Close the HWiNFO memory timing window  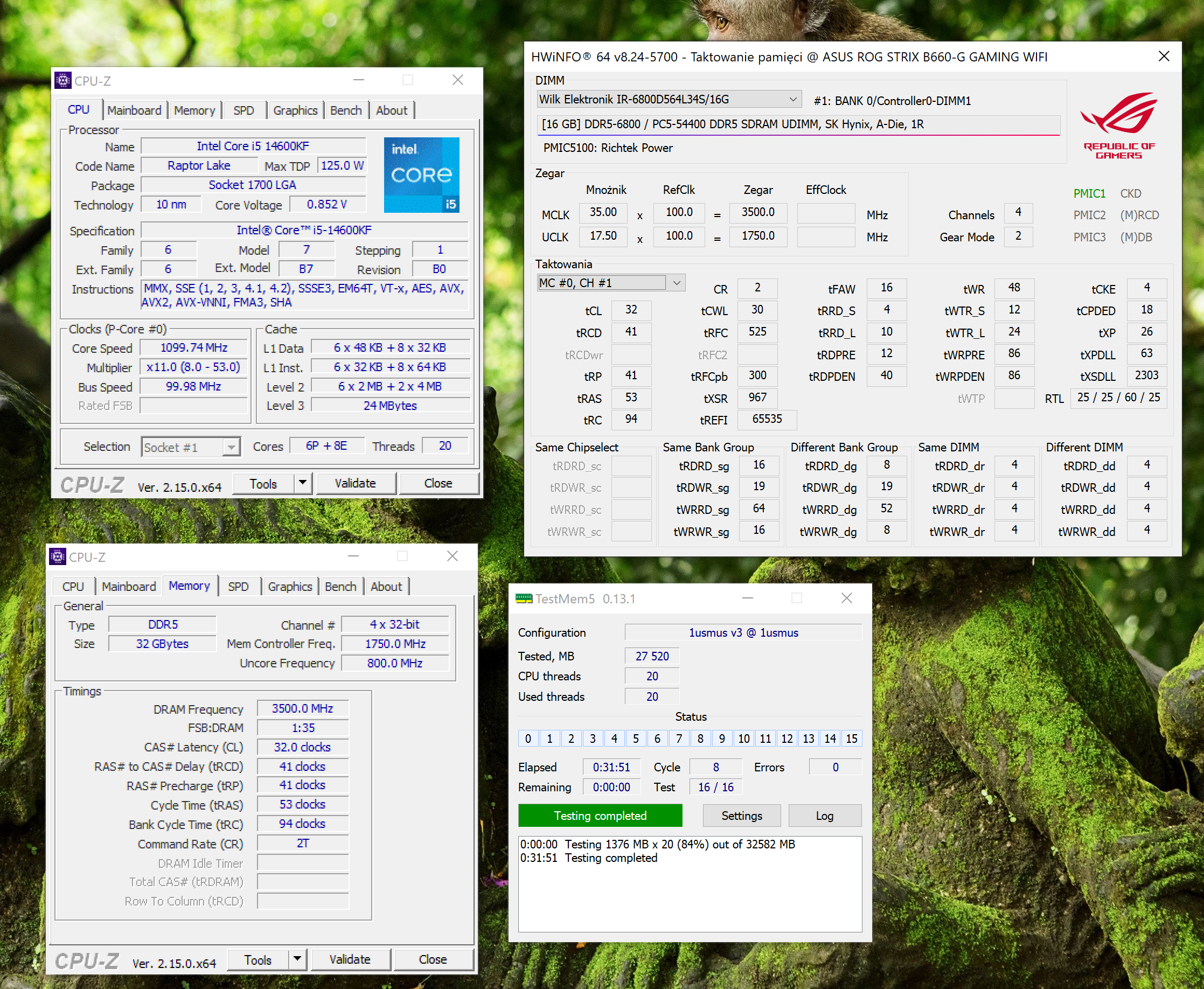(1164, 57)
